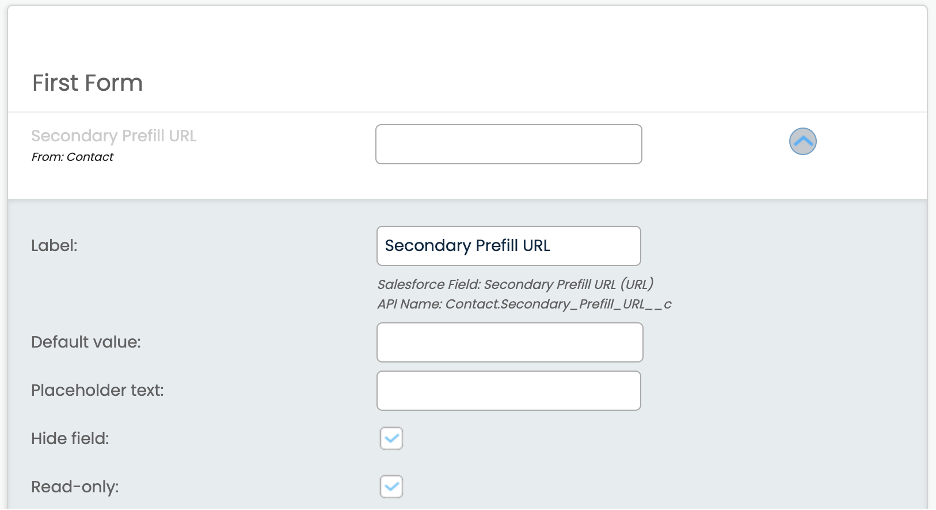Uncheck the Hide field checkbox
Screen dimensions: 936x510
(x=391, y=438)
